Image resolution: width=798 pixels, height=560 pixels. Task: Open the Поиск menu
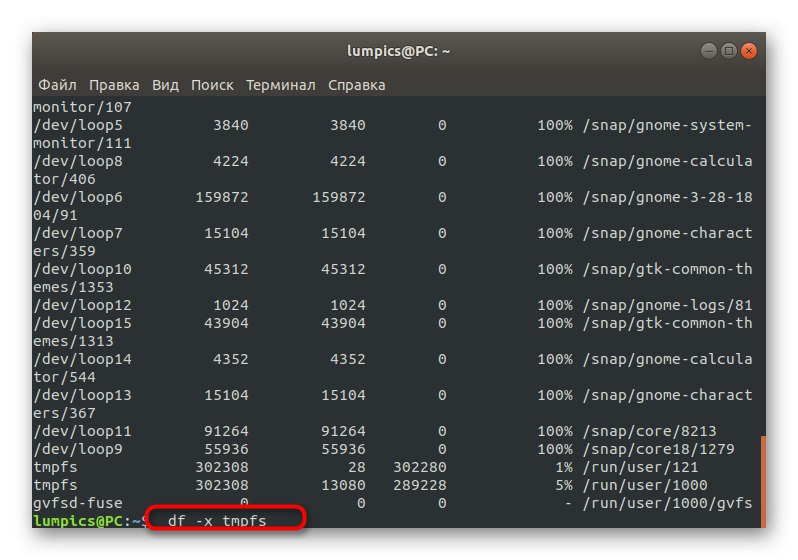(x=212, y=85)
